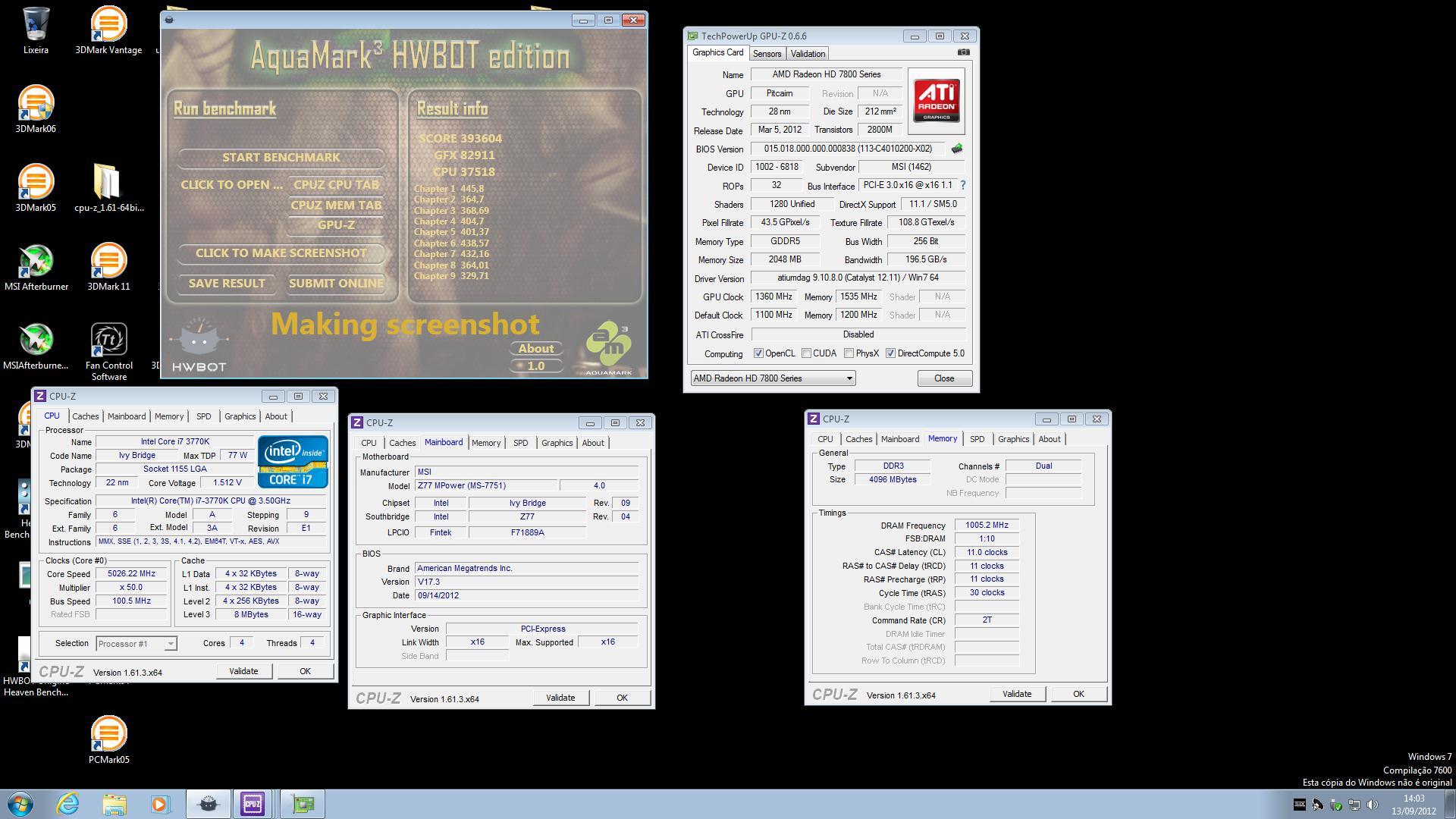Open the 3DMark Vantage desktop shortcut
The width and height of the screenshot is (1456, 819).
[x=108, y=30]
